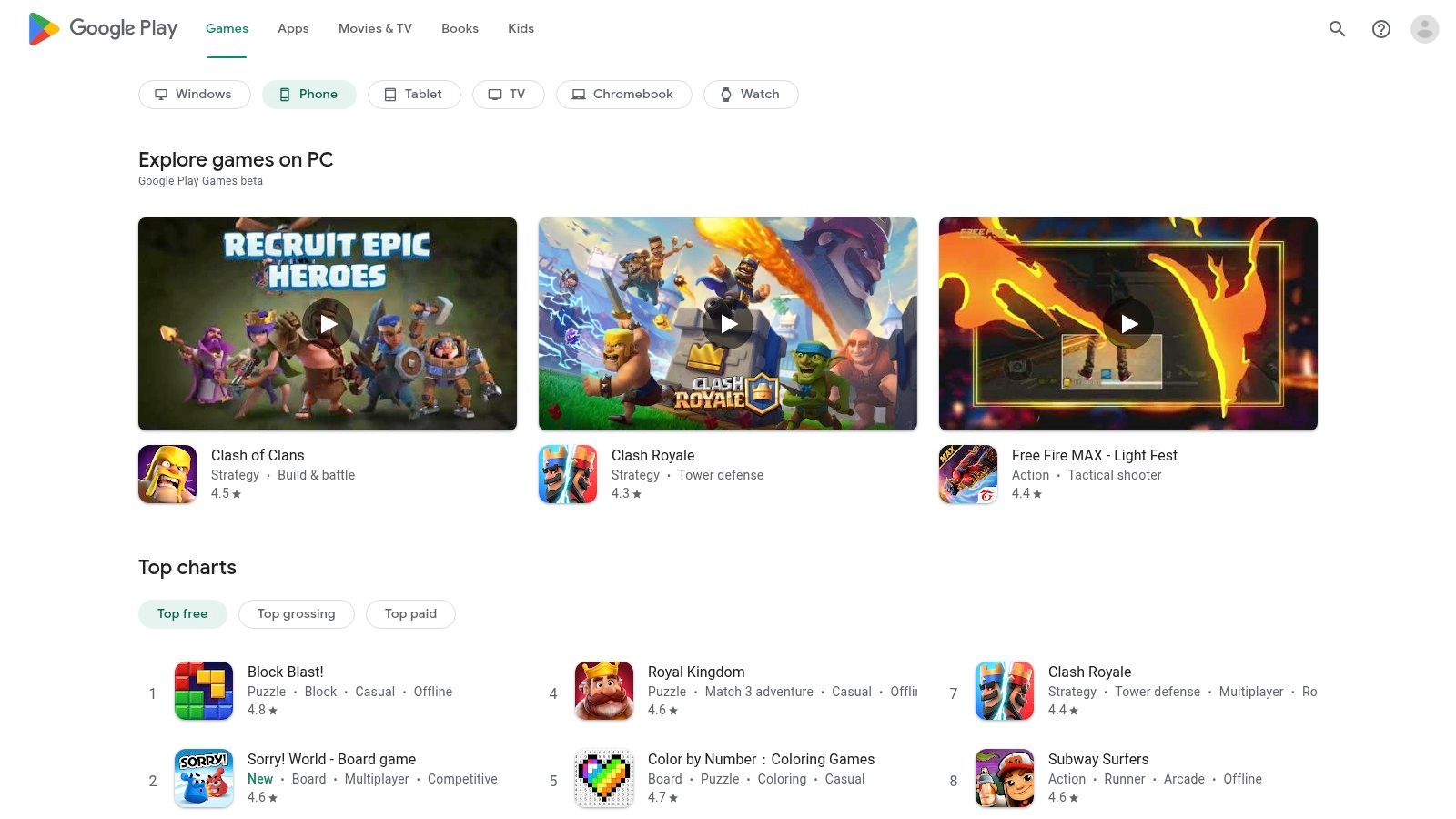Switch device filter to Tablet
Viewport: 1456px width, 819px height.
pos(413,95)
